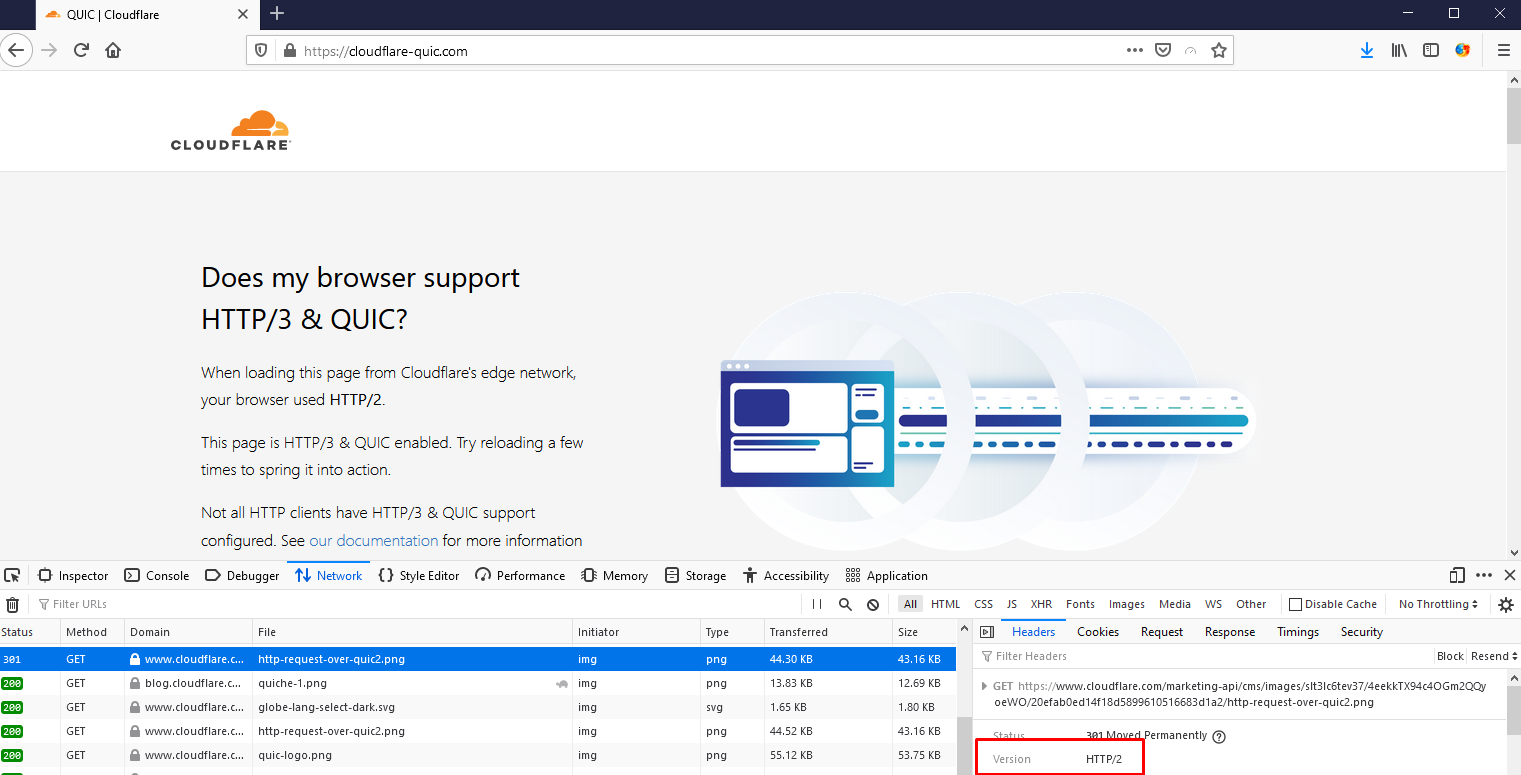Select the element picker icon in DevTools
The image size is (1521, 775).
coord(12,574)
